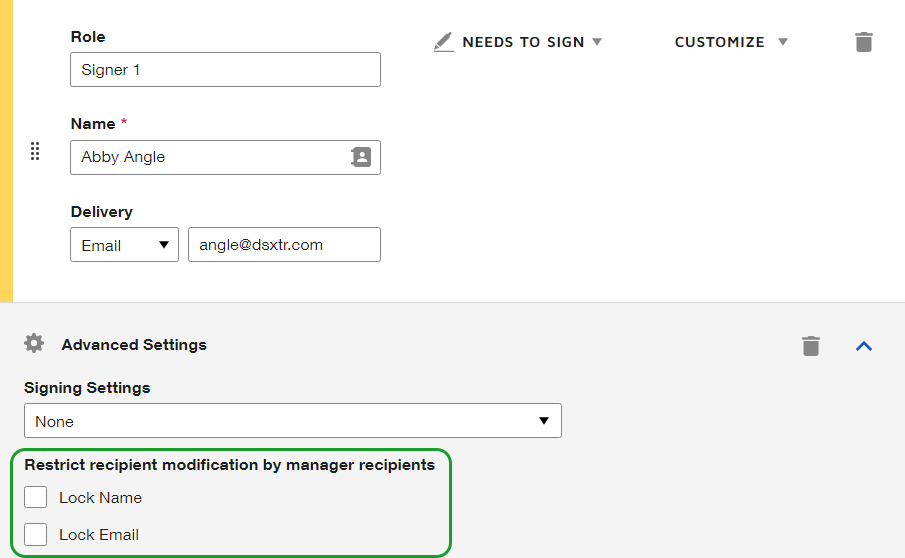
Task: Click the Lock Name label text
Action: point(100,497)
